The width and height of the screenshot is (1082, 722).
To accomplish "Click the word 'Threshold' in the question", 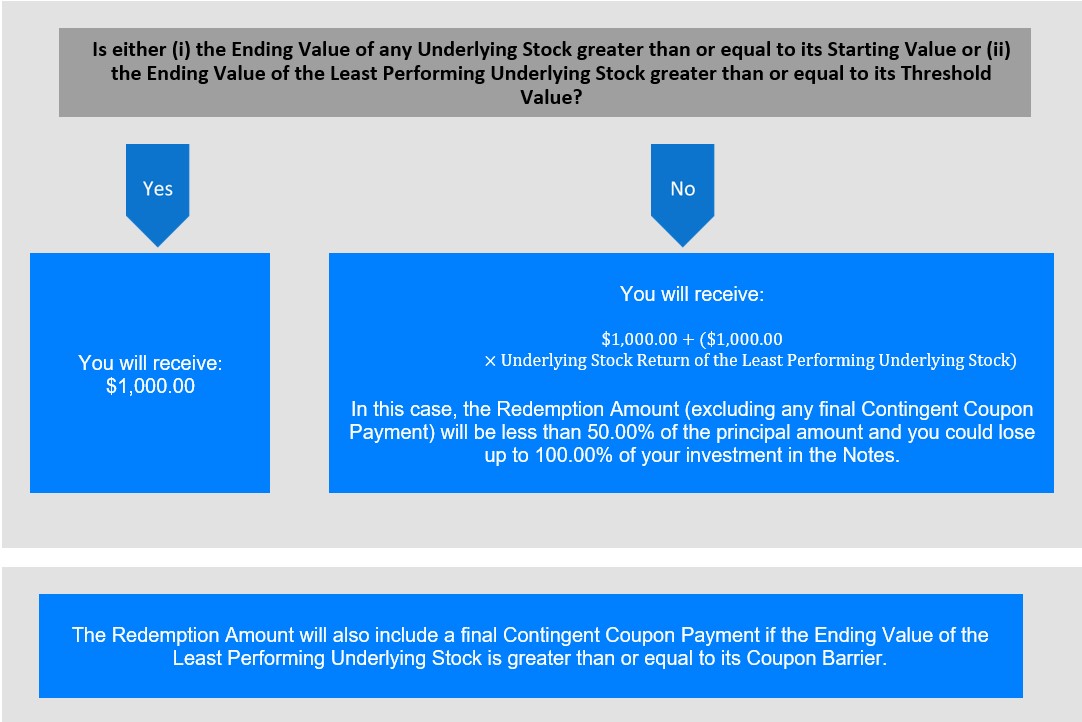I will pos(946,73).
